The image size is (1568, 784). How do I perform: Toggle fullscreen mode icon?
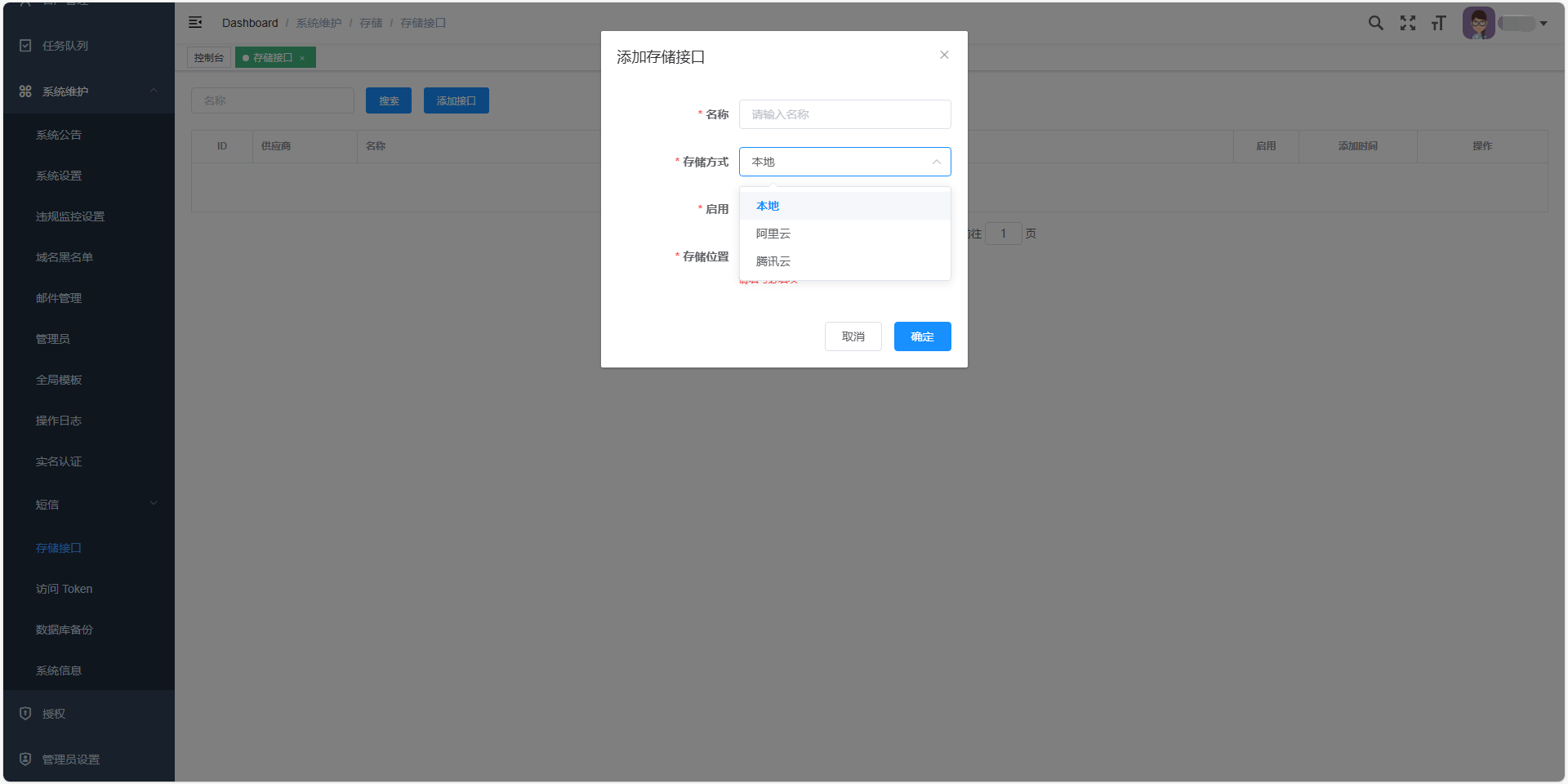click(1408, 23)
